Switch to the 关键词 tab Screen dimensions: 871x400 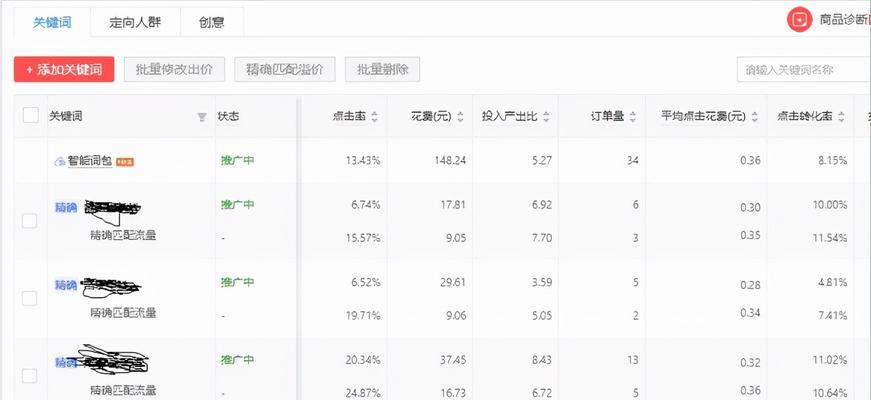pyautogui.click(x=52, y=23)
